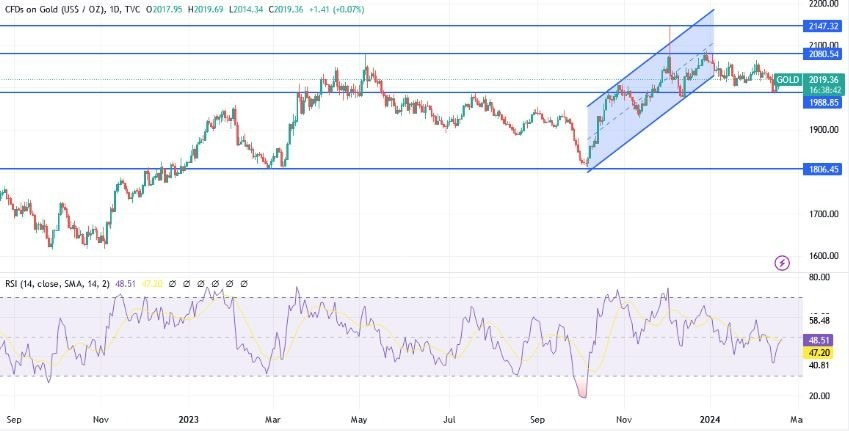849x431 pixels.
Task: Click the current price label 2019.36
Action: [x=822, y=79]
